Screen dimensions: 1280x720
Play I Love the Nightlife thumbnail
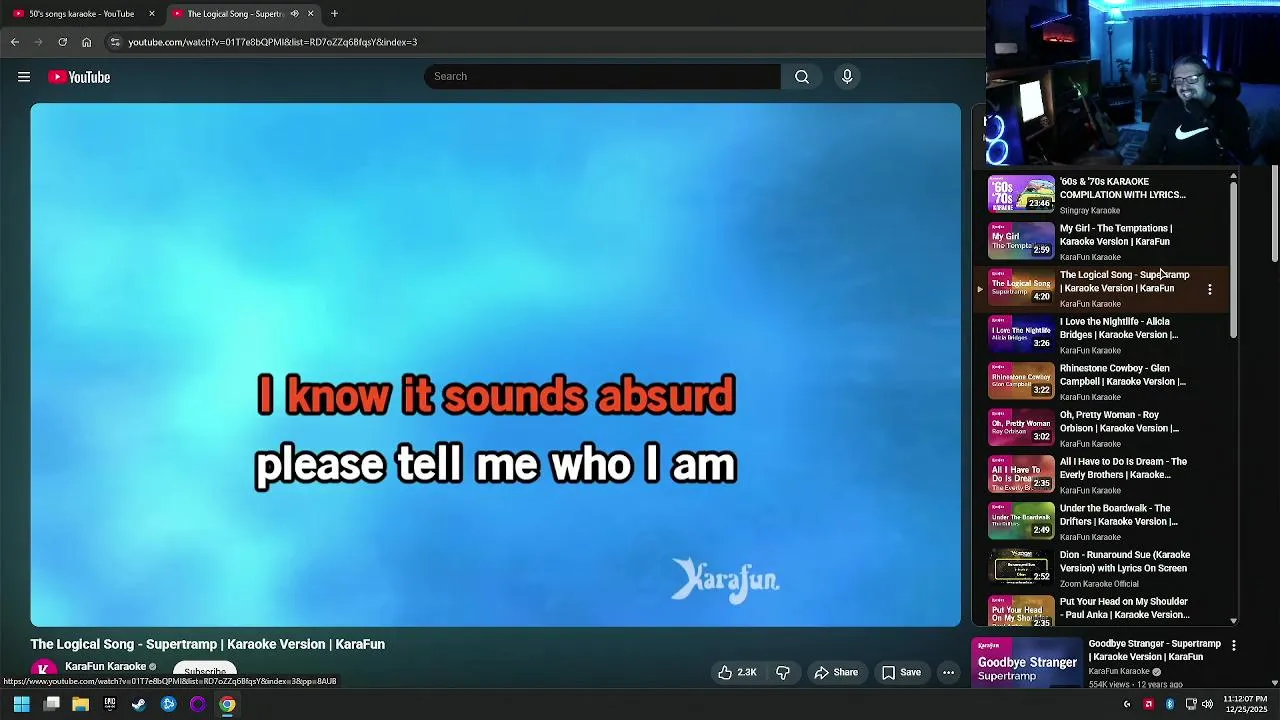pyautogui.click(x=1021, y=334)
